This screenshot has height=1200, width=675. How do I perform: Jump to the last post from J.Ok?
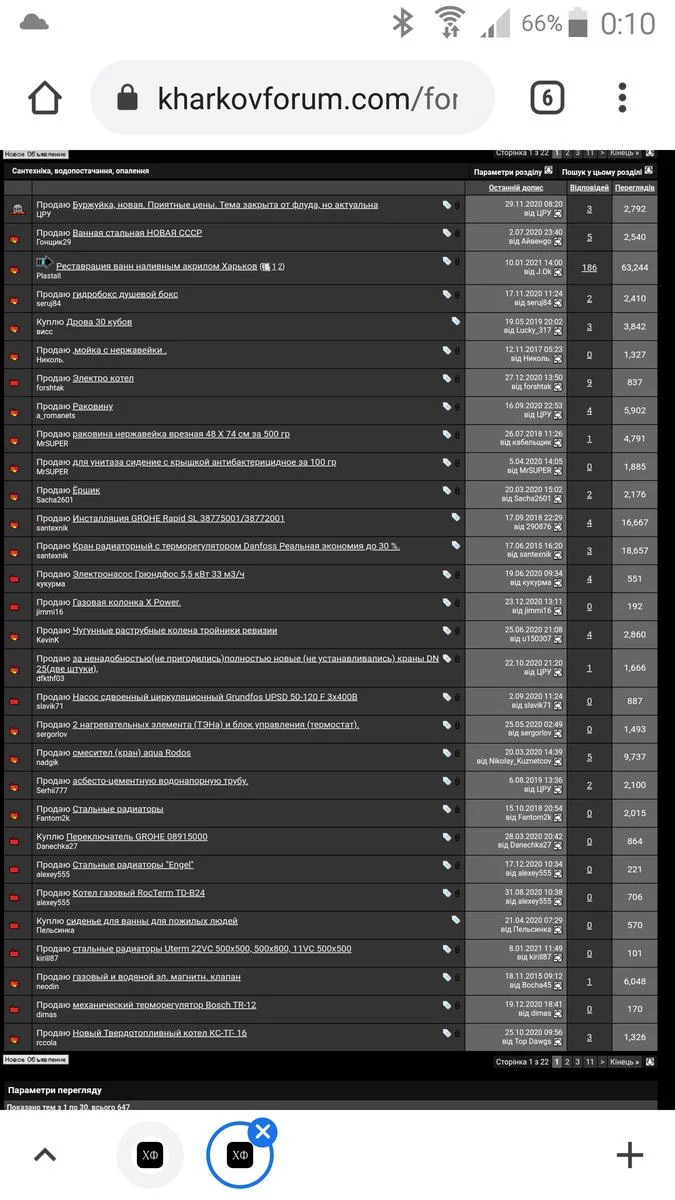click(x=558, y=272)
